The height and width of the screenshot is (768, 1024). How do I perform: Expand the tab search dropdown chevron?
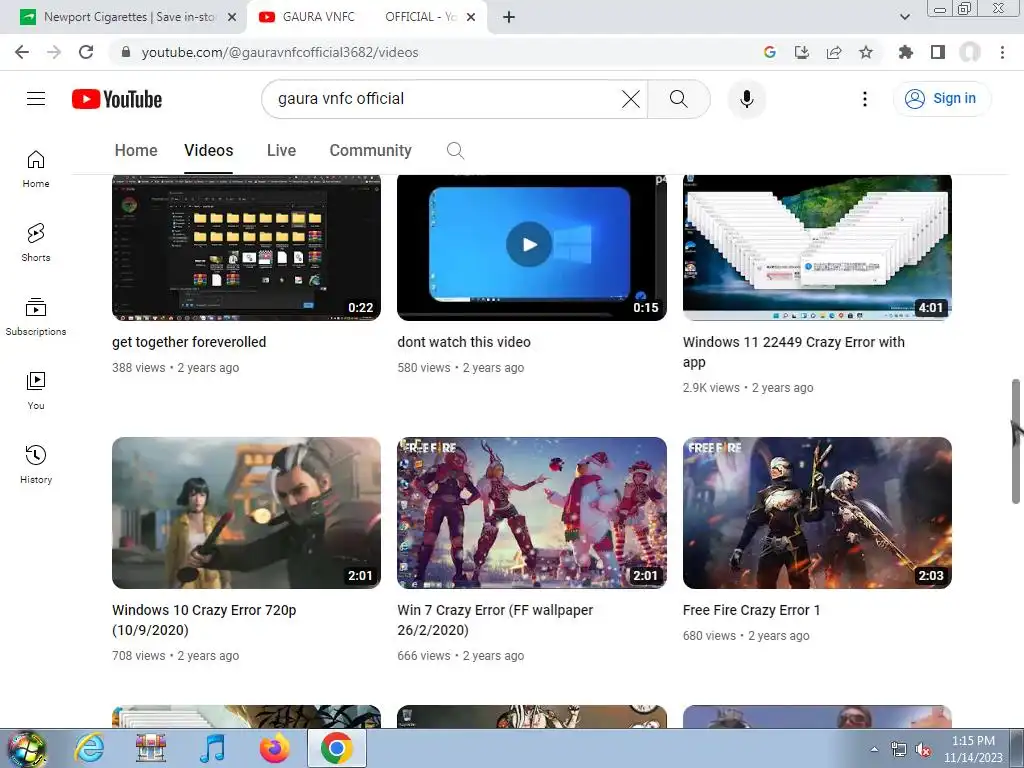coord(904,17)
